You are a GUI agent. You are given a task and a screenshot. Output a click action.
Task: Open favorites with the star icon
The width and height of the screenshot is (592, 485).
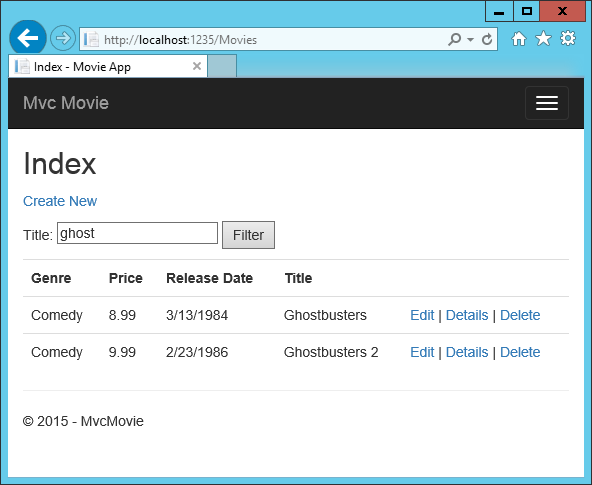[543, 38]
